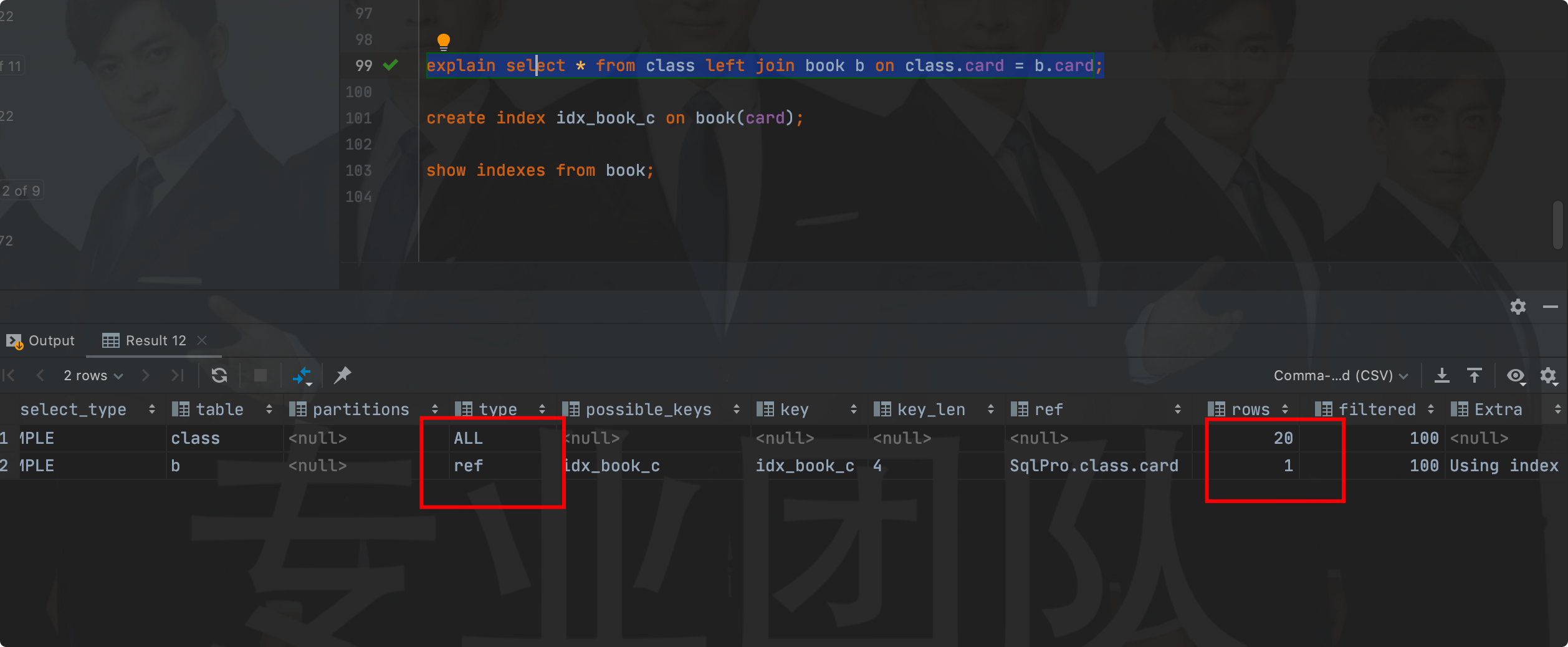Click the import data upload icon
This screenshot has height=647, width=1568.
[1474, 375]
